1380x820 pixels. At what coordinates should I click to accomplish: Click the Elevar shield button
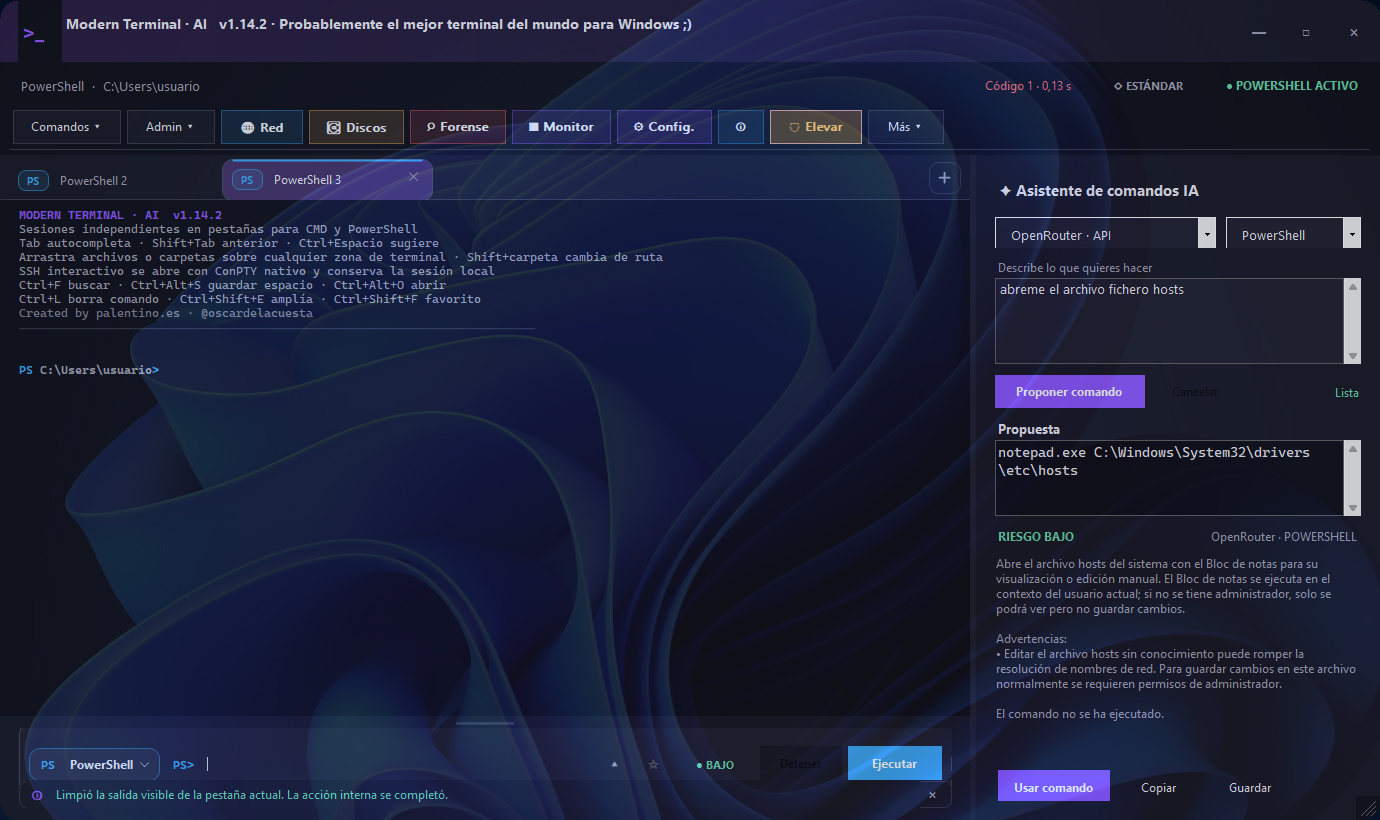(816, 127)
